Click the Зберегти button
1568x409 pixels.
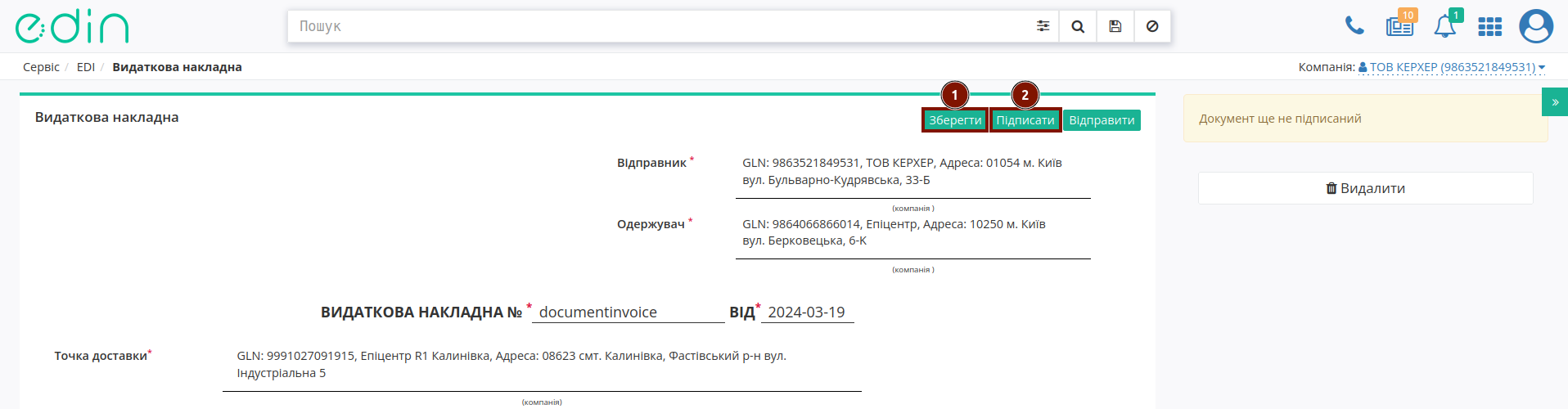coord(955,120)
